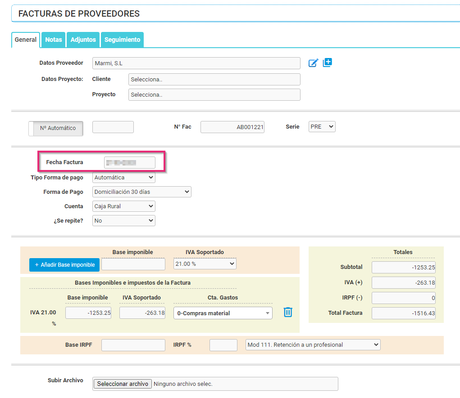The height and width of the screenshot is (398, 460).
Task: Open IVA Soportado 21.00 % dropdown
Action: pos(205,264)
